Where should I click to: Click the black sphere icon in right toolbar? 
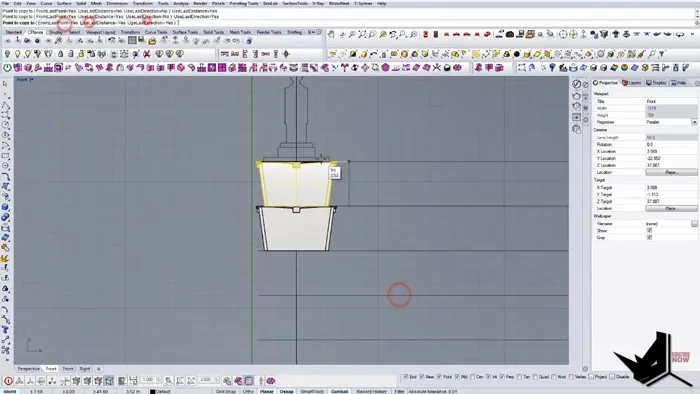pyautogui.click(x=517, y=54)
